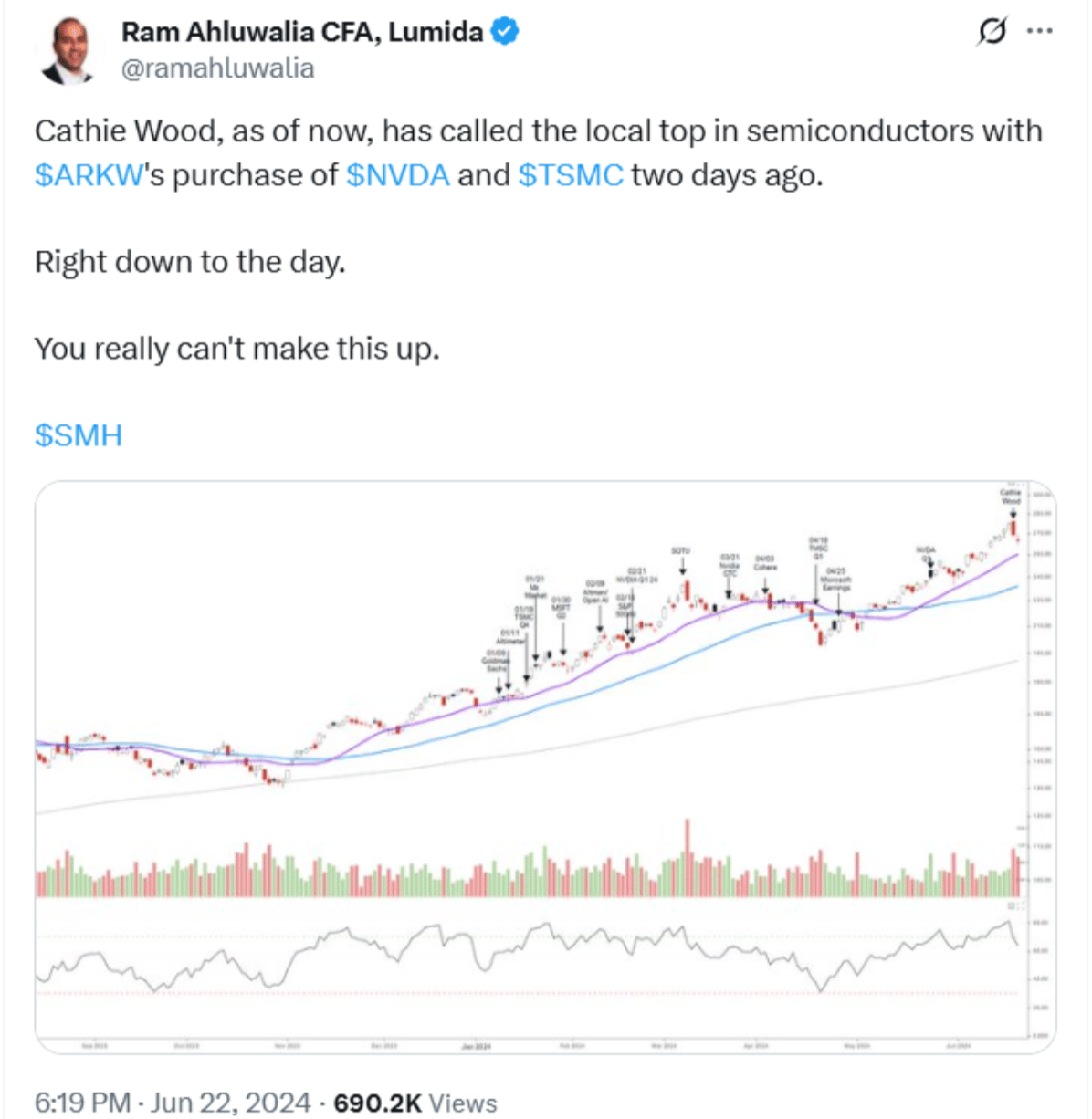Open Ram Ahluwalia's profile picture
Screen dimensions: 1092x1119
66,49
